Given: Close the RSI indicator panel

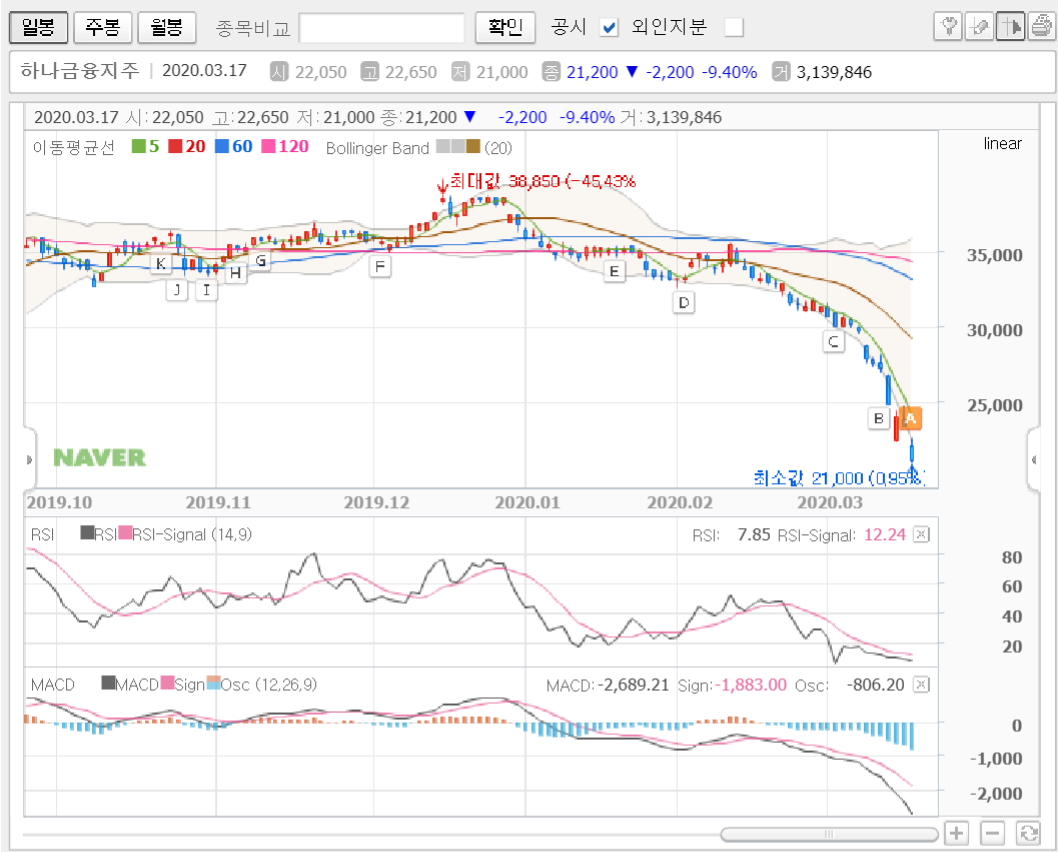Looking at the screenshot, I should [x=921, y=534].
